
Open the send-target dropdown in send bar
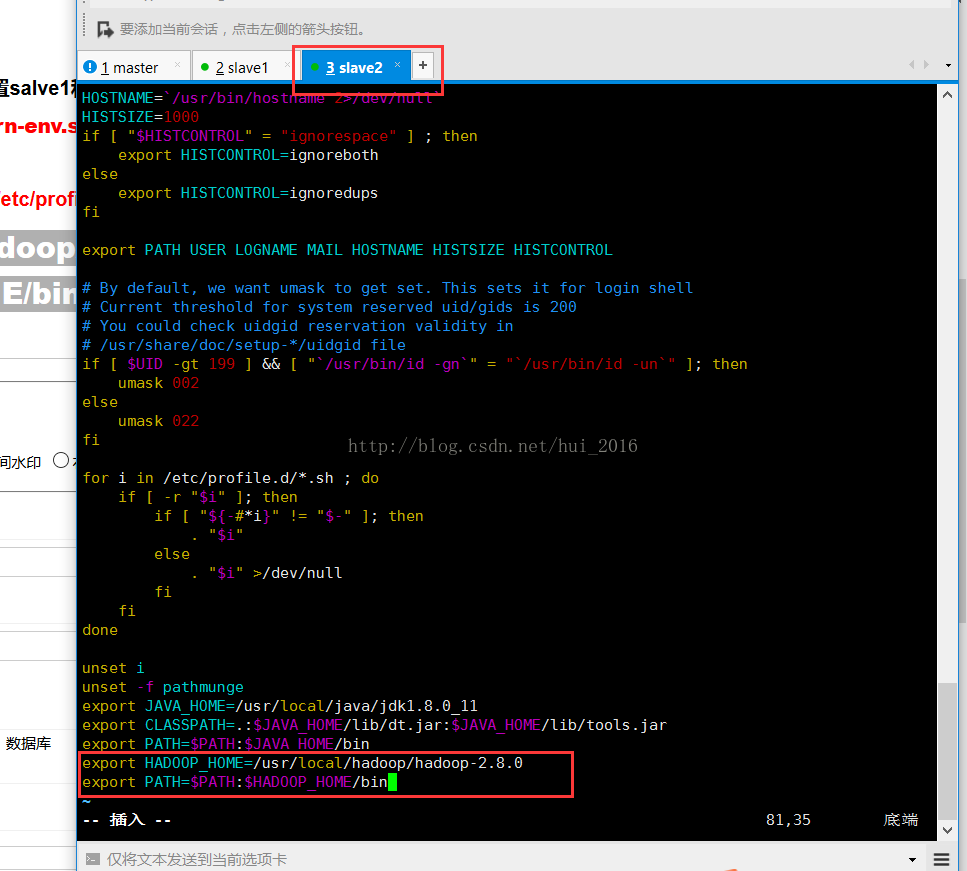pyautogui.click(x=912, y=859)
